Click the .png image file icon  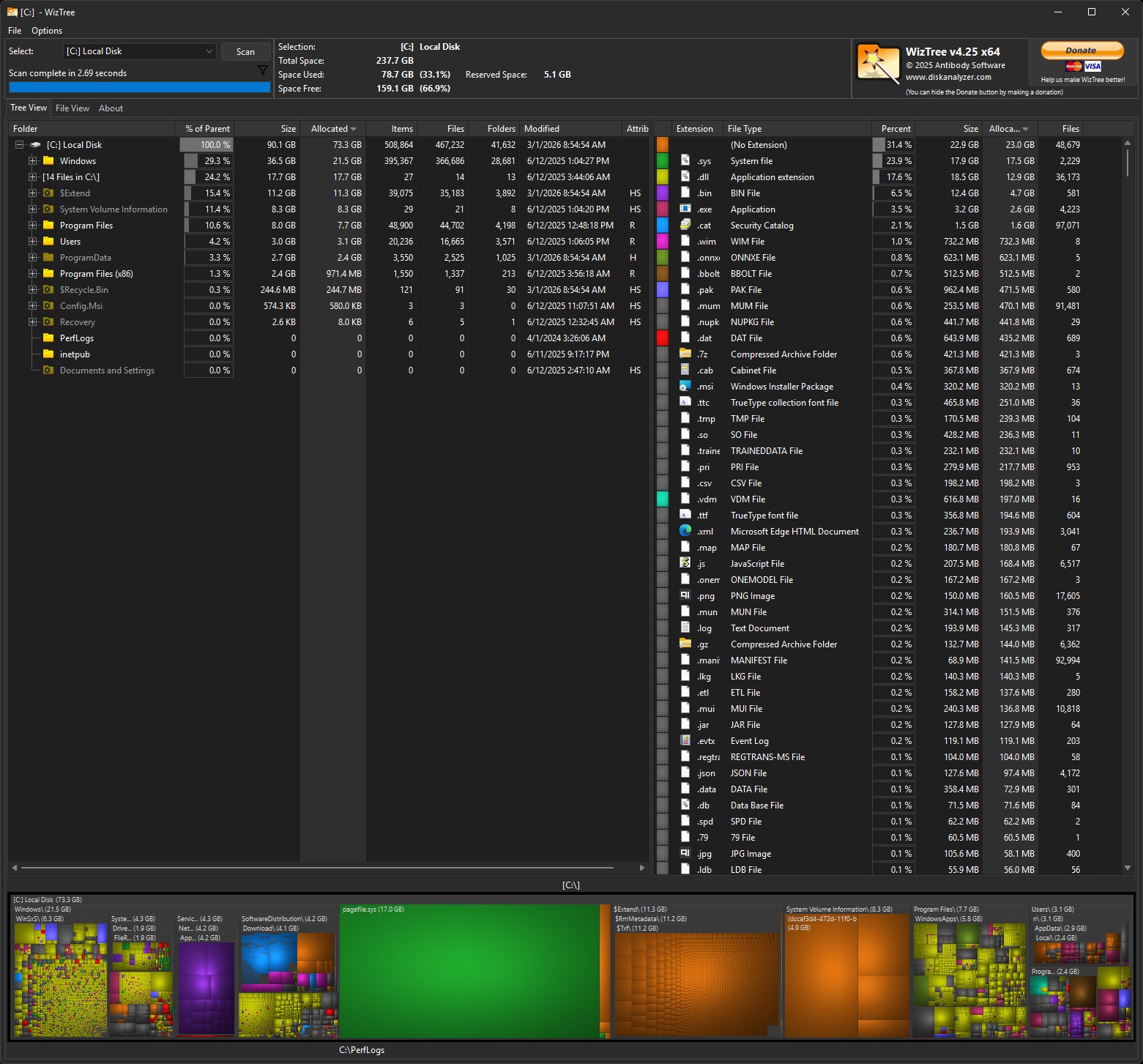(x=685, y=595)
